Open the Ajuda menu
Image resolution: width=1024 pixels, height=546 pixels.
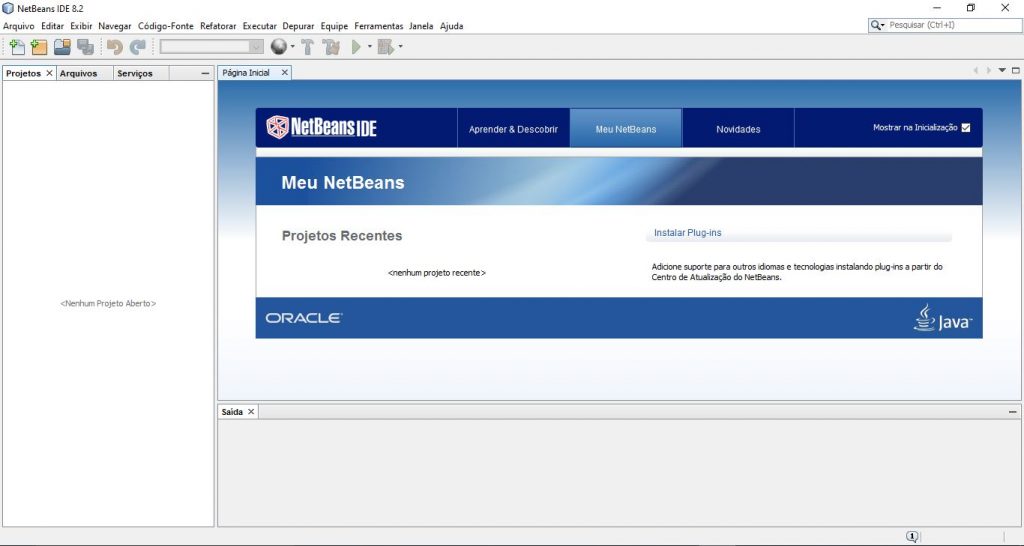451,26
